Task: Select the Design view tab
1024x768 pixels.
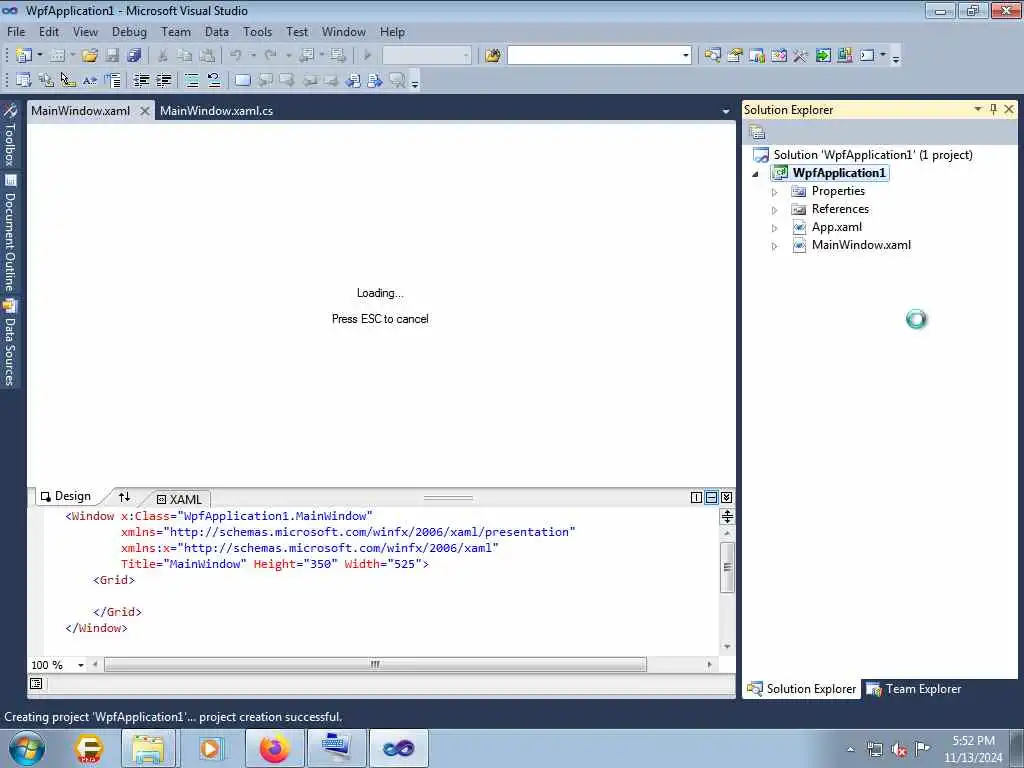Action: 66,496
